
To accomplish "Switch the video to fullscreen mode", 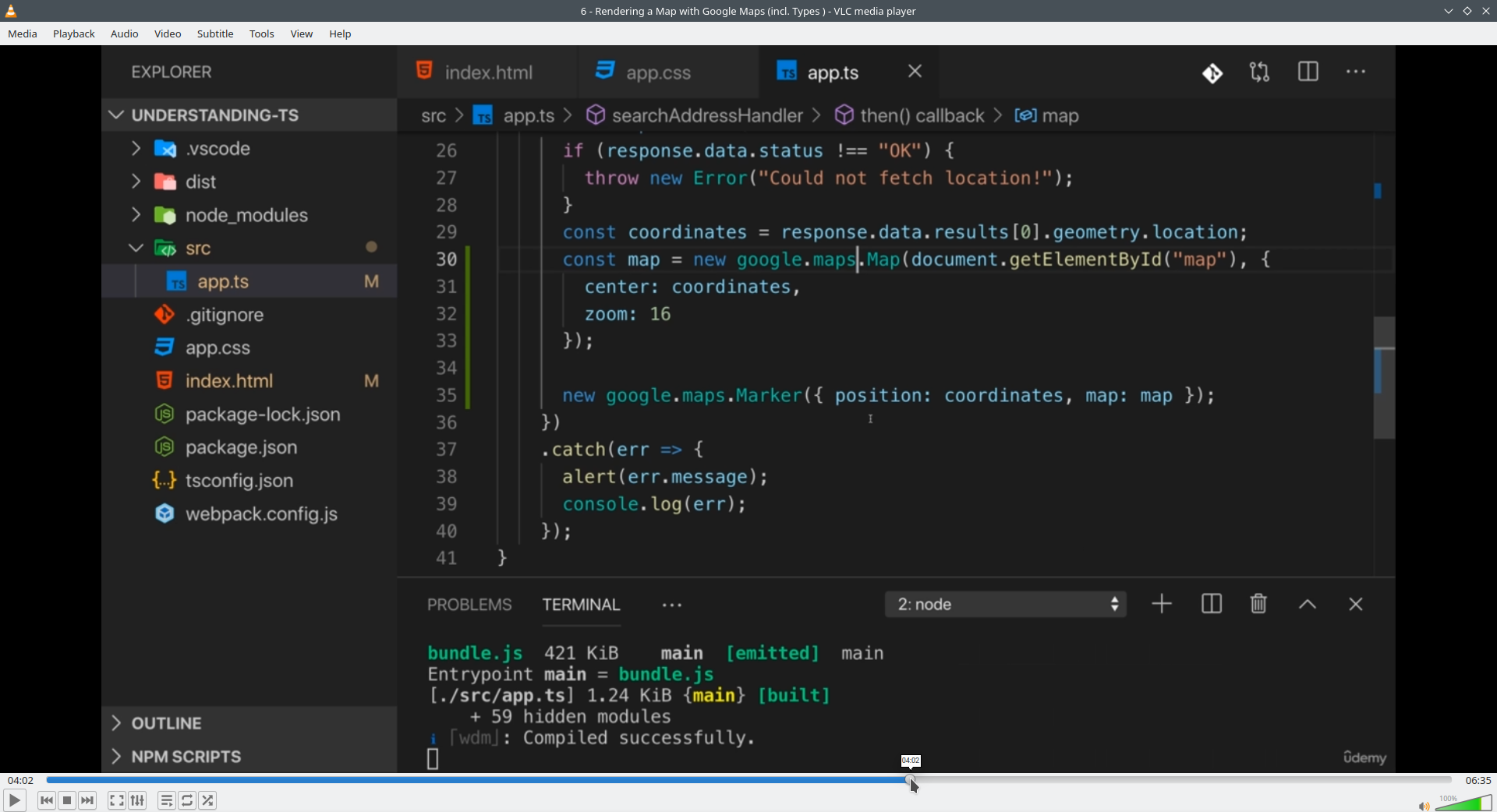I will tap(116, 800).
